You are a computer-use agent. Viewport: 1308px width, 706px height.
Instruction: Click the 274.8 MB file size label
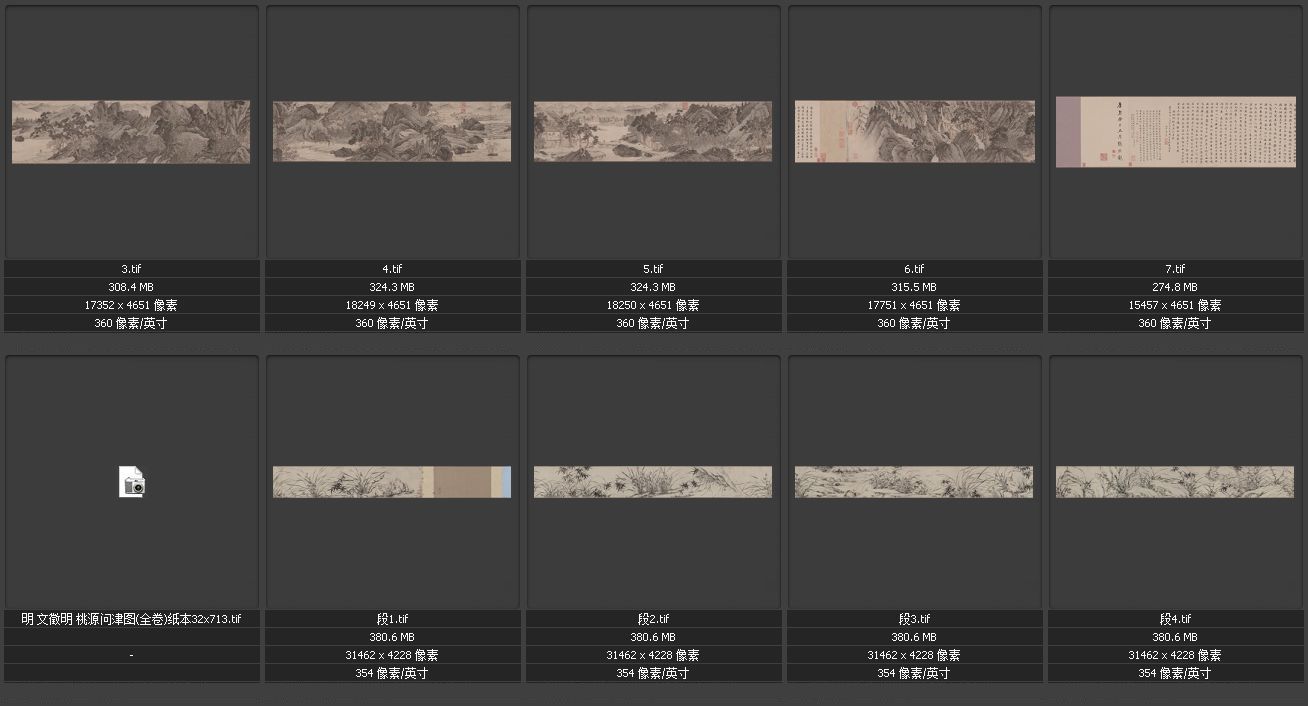point(1175,287)
